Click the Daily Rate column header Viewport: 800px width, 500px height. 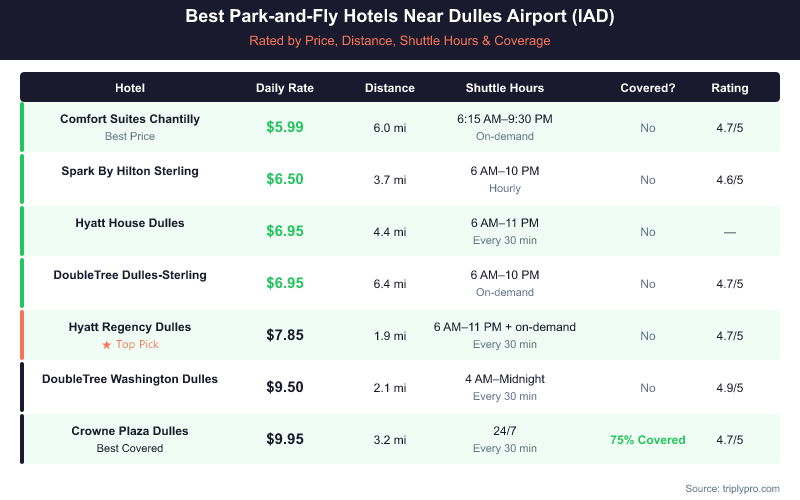click(285, 88)
